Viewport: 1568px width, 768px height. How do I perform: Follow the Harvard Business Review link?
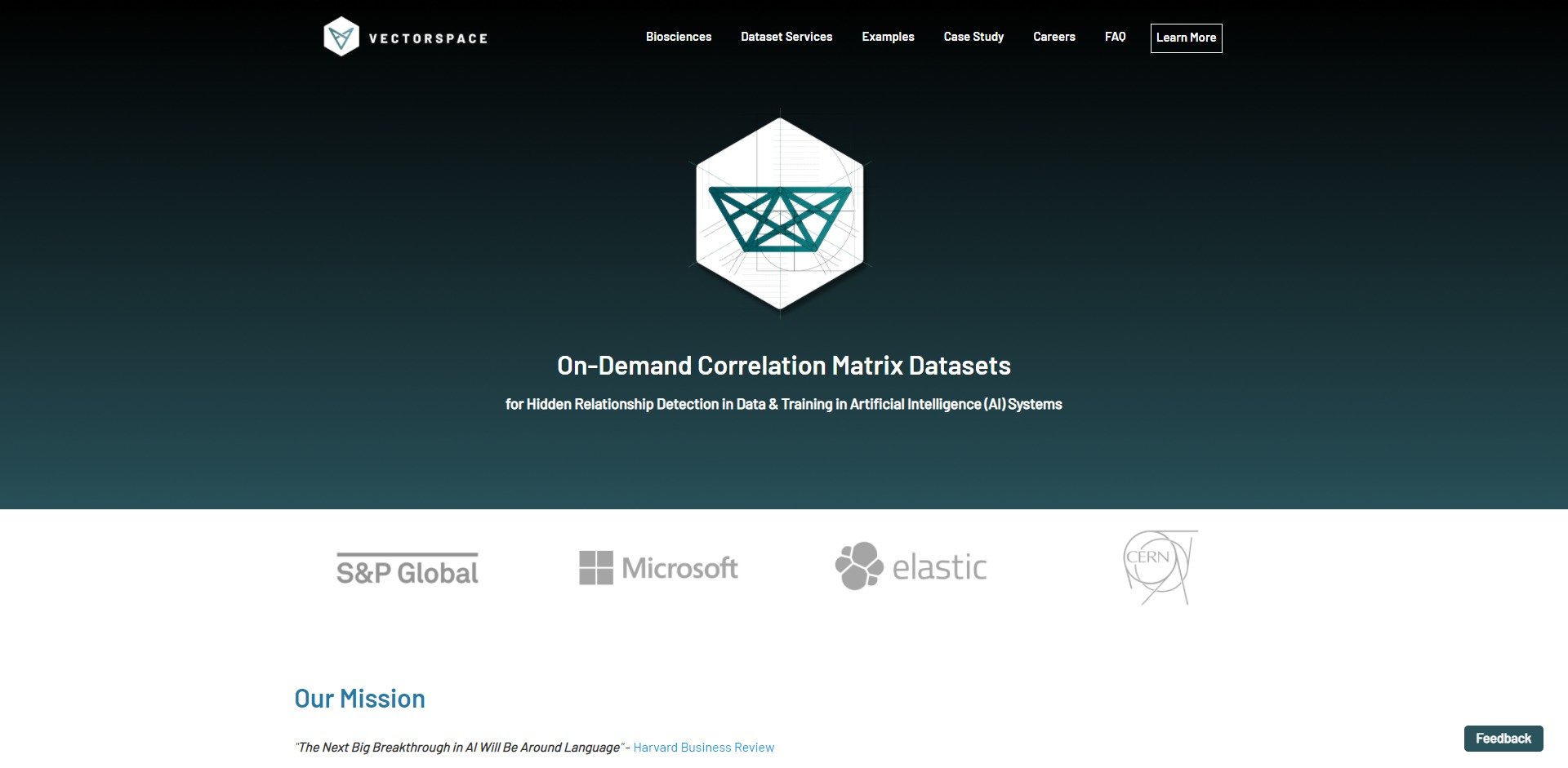point(703,747)
